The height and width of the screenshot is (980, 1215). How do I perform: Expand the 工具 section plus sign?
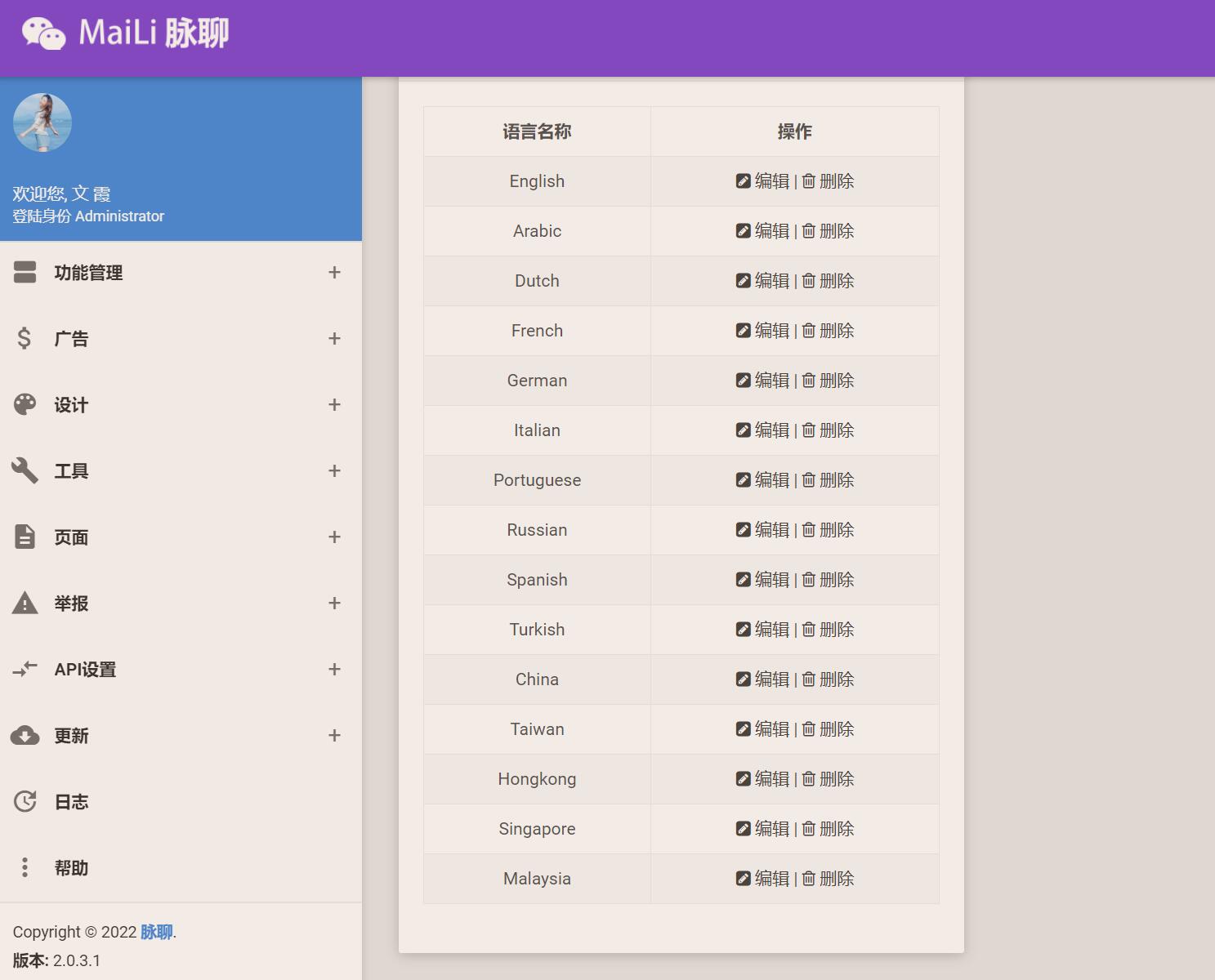tap(334, 471)
